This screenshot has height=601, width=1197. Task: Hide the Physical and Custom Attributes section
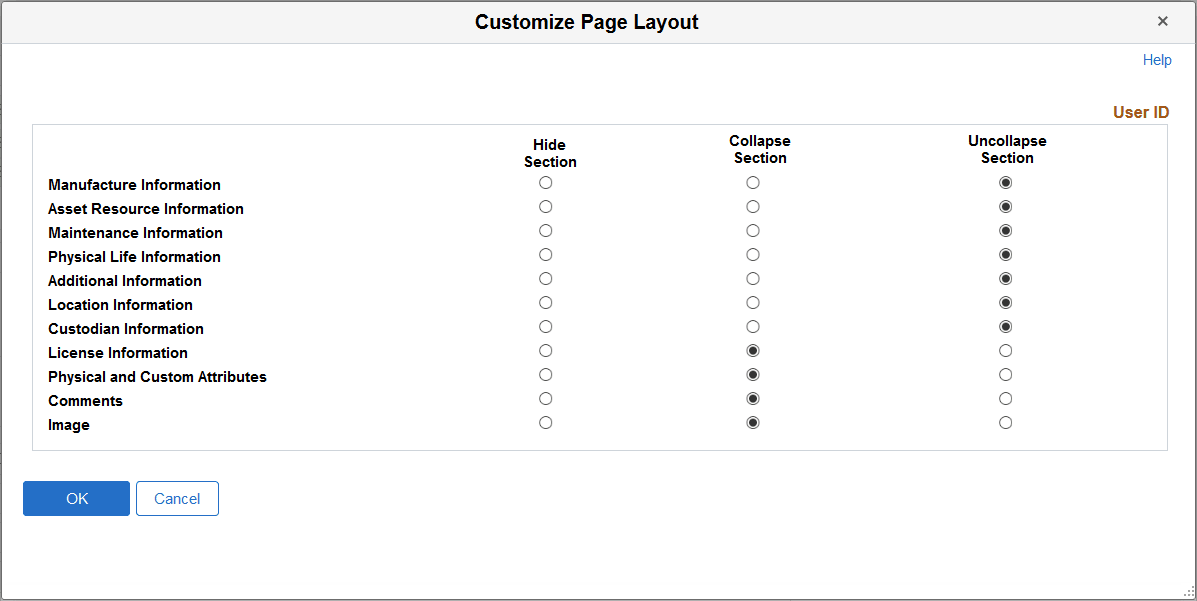(x=545, y=374)
